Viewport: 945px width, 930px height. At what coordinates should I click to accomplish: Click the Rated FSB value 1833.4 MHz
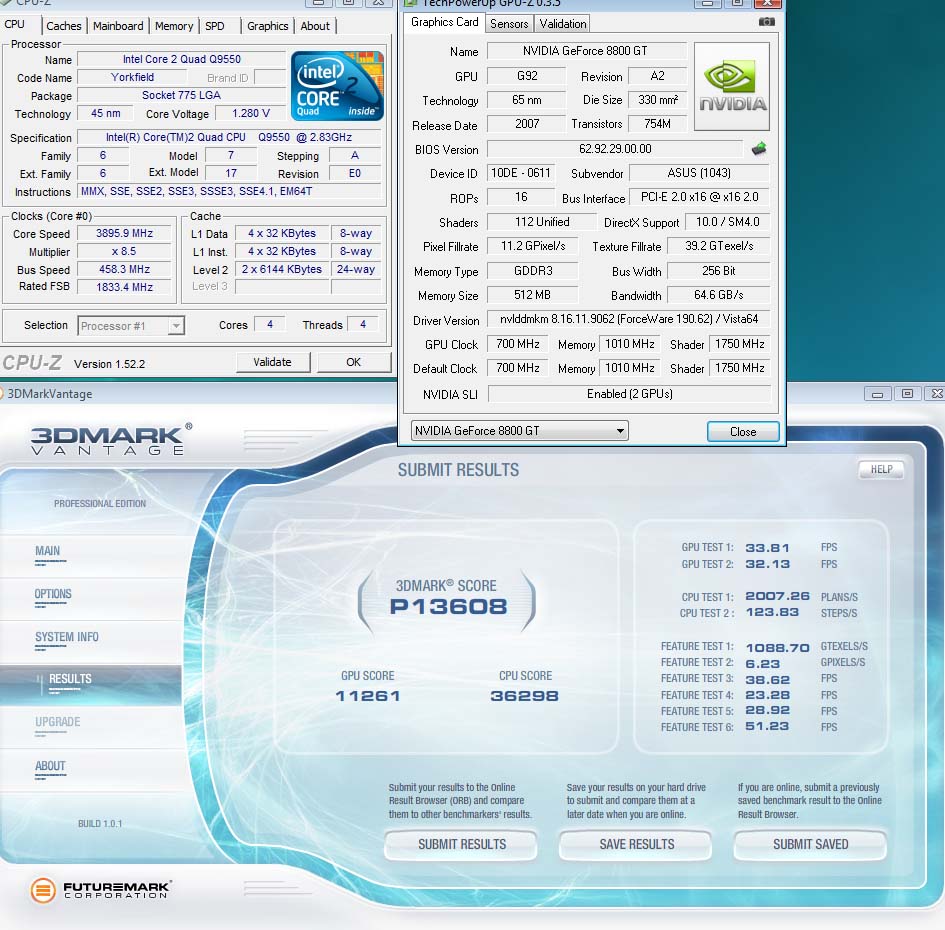(124, 287)
